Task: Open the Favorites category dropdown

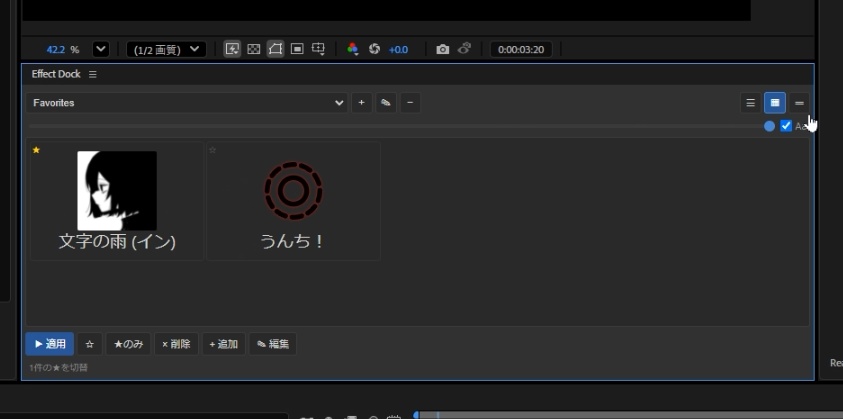Action: click(187, 103)
